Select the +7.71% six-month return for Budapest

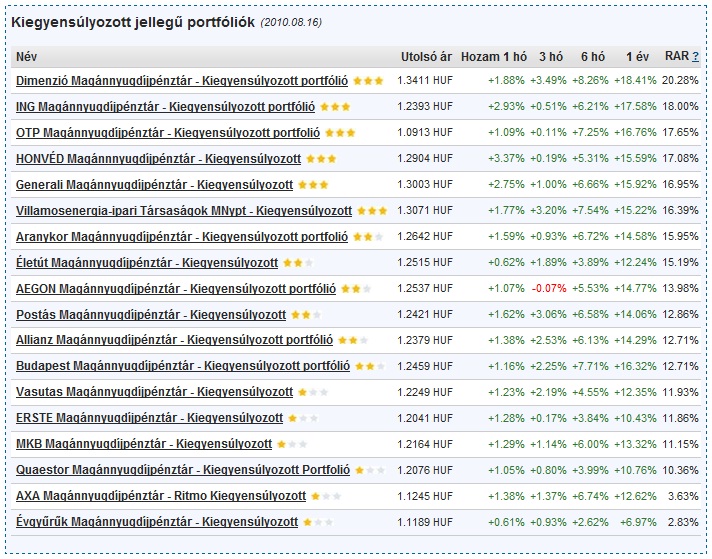(590, 366)
